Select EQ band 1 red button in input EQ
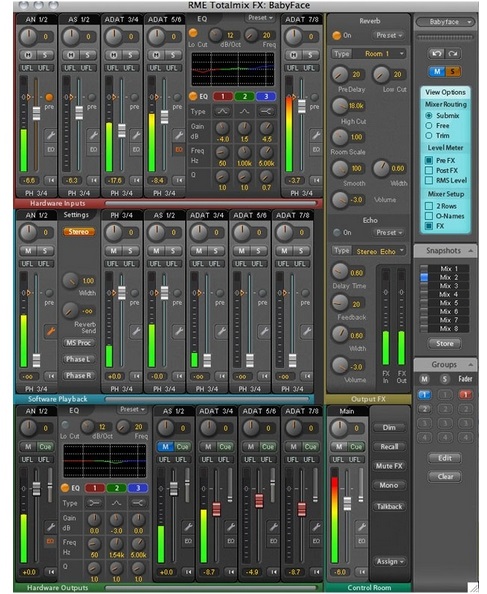 tap(223, 96)
